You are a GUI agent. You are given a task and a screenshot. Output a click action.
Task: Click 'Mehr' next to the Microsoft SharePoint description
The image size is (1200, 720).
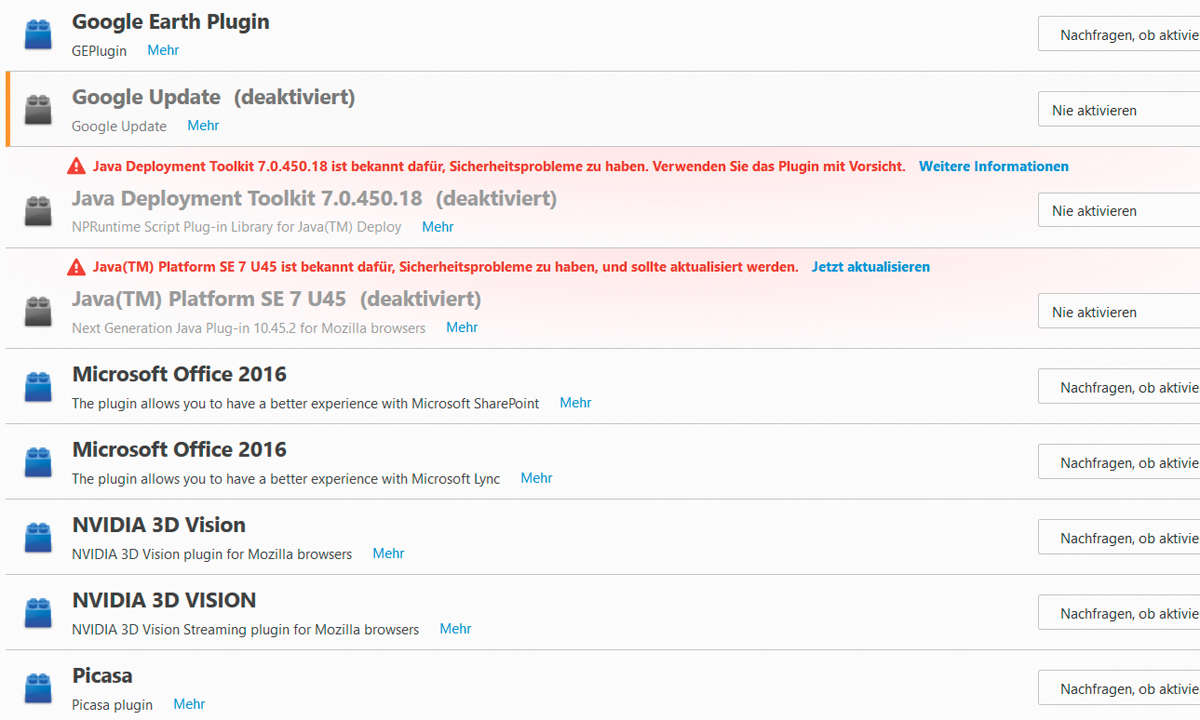pos(576,402)
